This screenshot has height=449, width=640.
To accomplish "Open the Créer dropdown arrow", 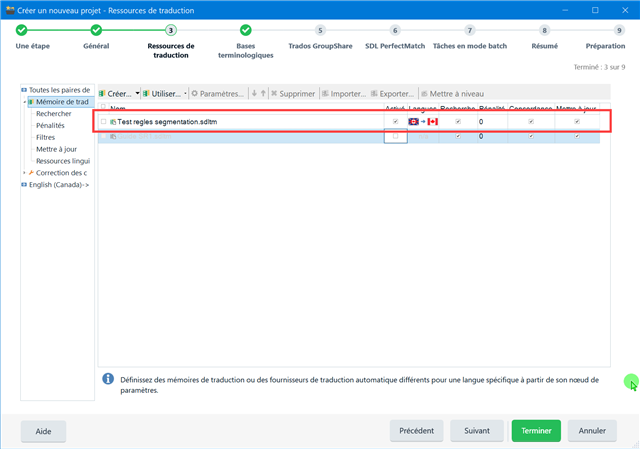I will (x=137, y=93).
